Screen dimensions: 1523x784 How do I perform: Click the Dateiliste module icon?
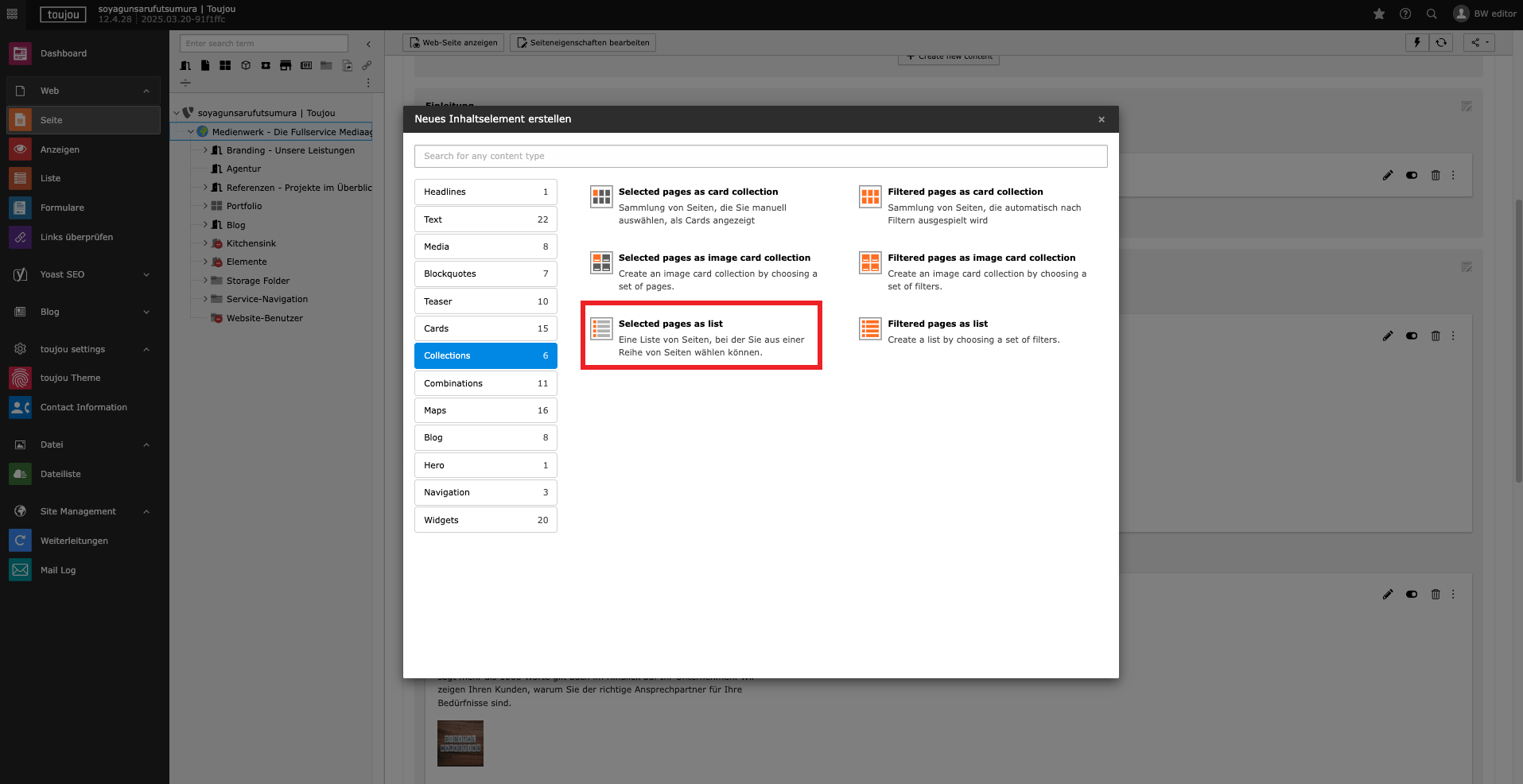click(20, 474)
